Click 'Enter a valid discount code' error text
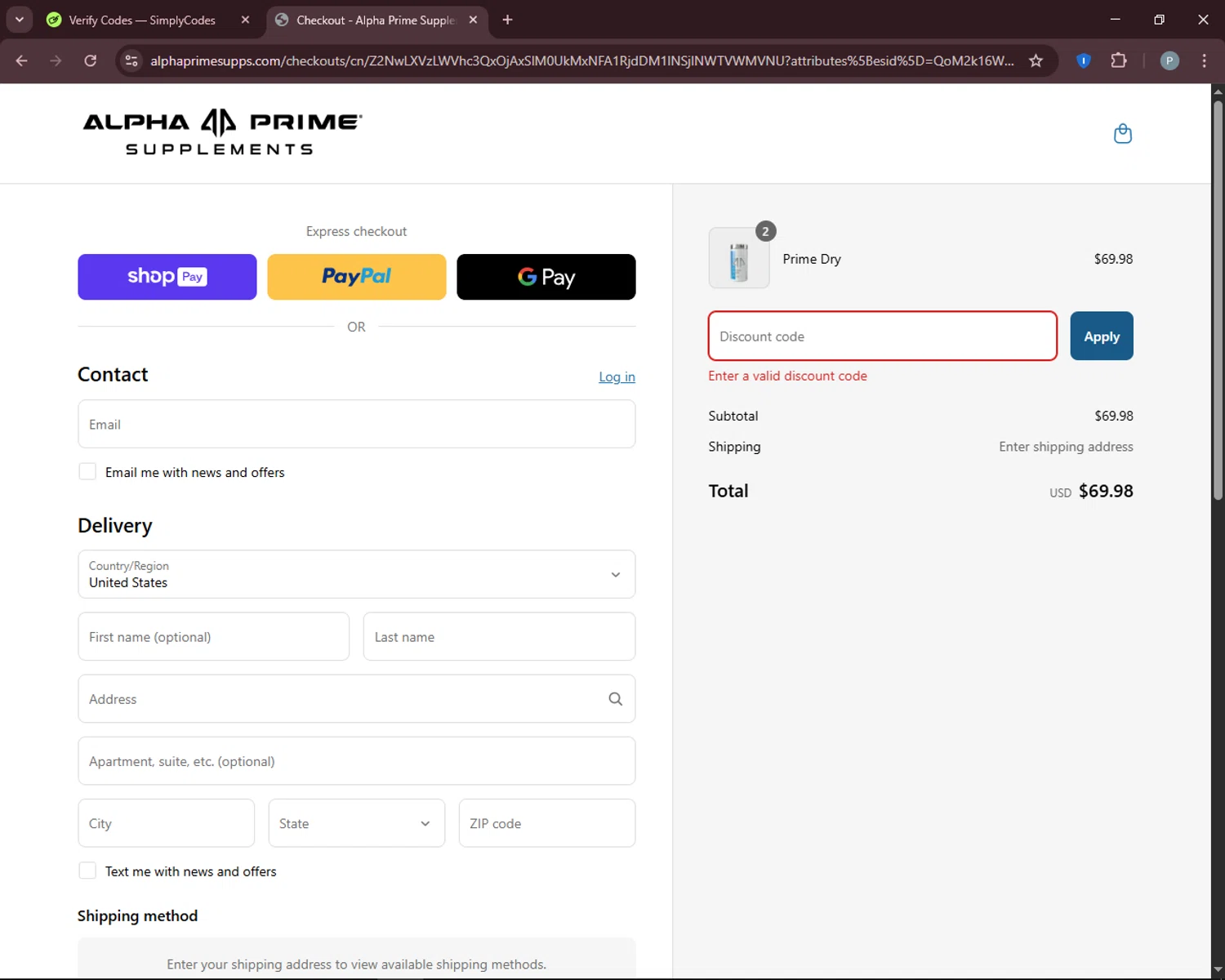 [x=787, y=376]
